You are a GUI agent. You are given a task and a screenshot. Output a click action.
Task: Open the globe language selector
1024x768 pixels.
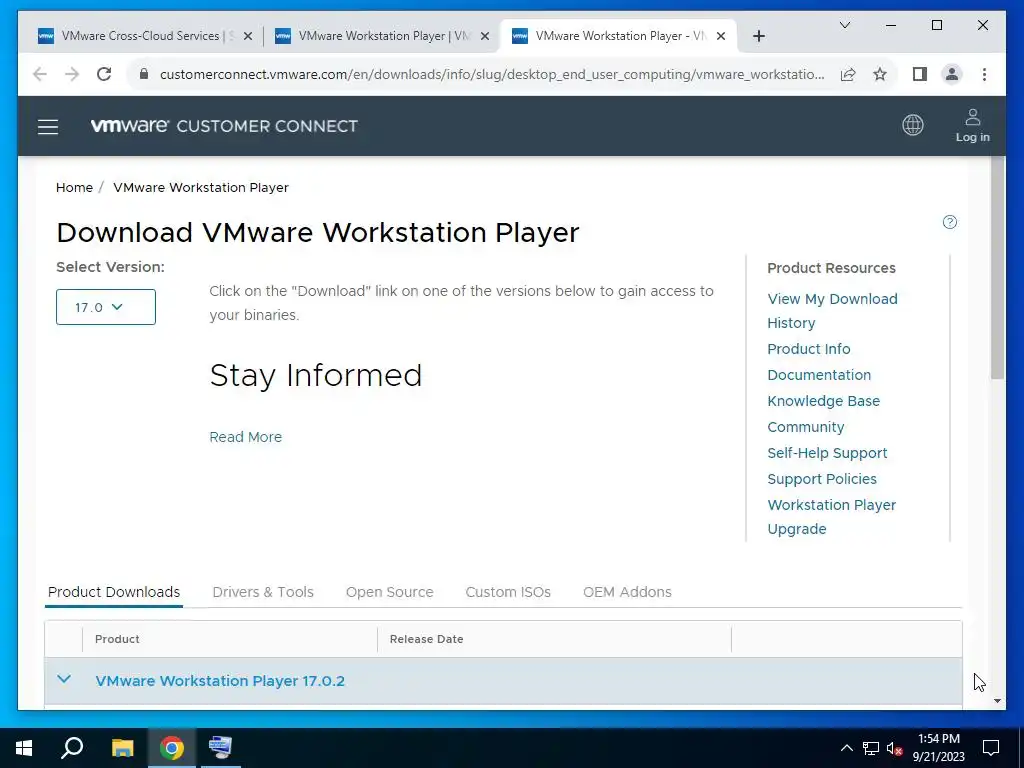tap(912, 125)
